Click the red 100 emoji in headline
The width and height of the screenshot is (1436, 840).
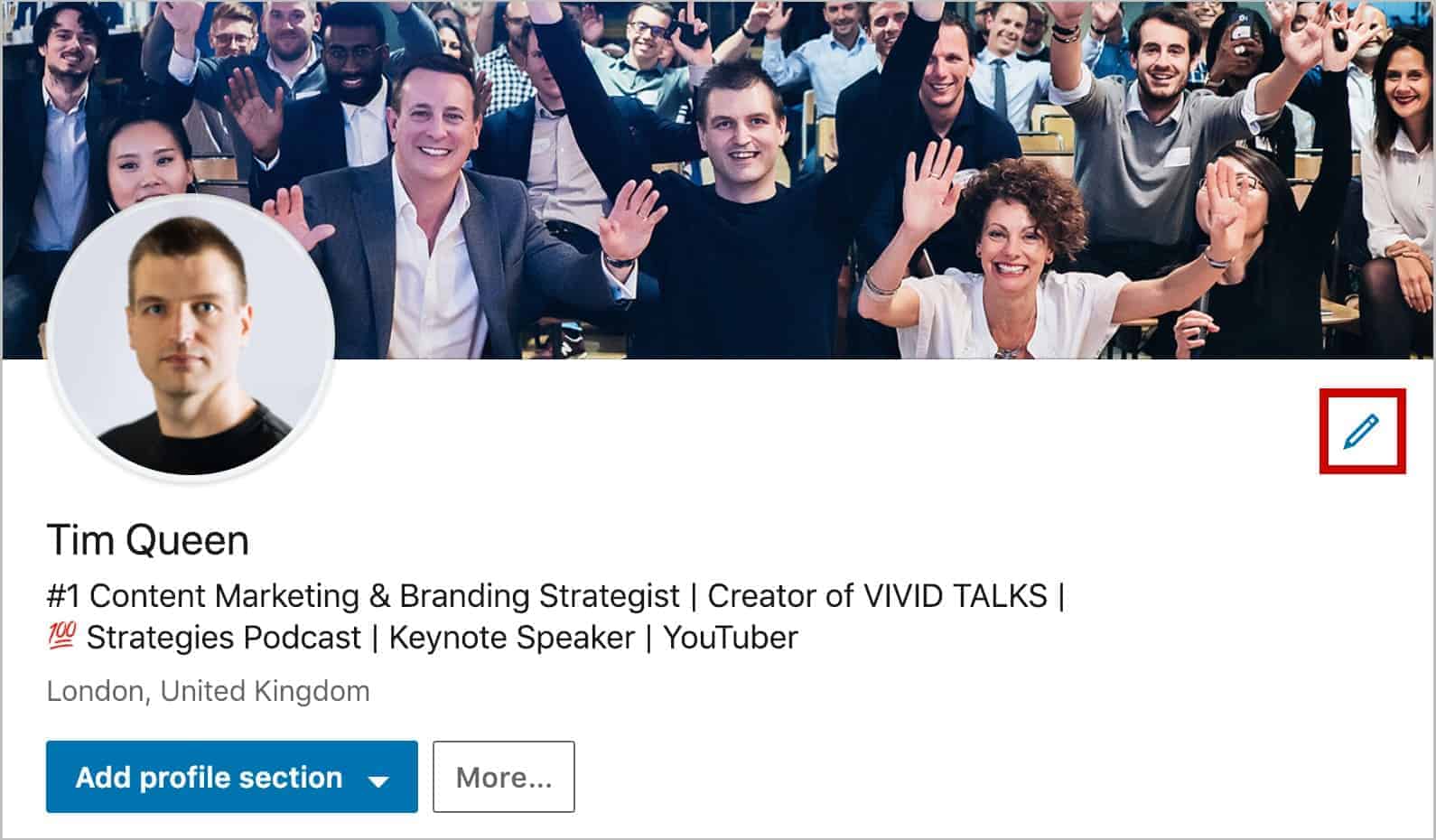(61, 637)
